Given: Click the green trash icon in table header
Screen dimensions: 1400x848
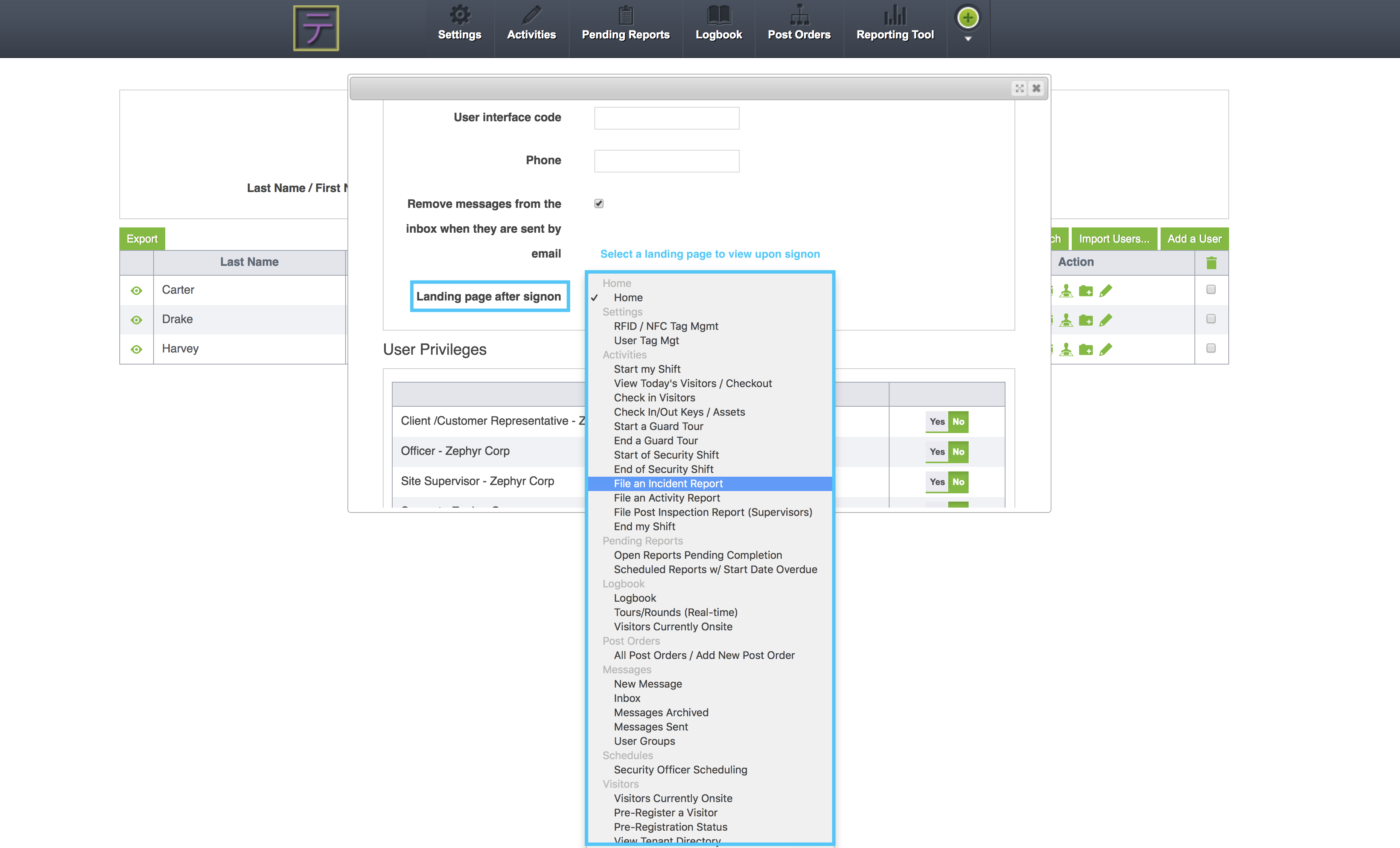Looking at the screenshot, I should point(1211,262).
